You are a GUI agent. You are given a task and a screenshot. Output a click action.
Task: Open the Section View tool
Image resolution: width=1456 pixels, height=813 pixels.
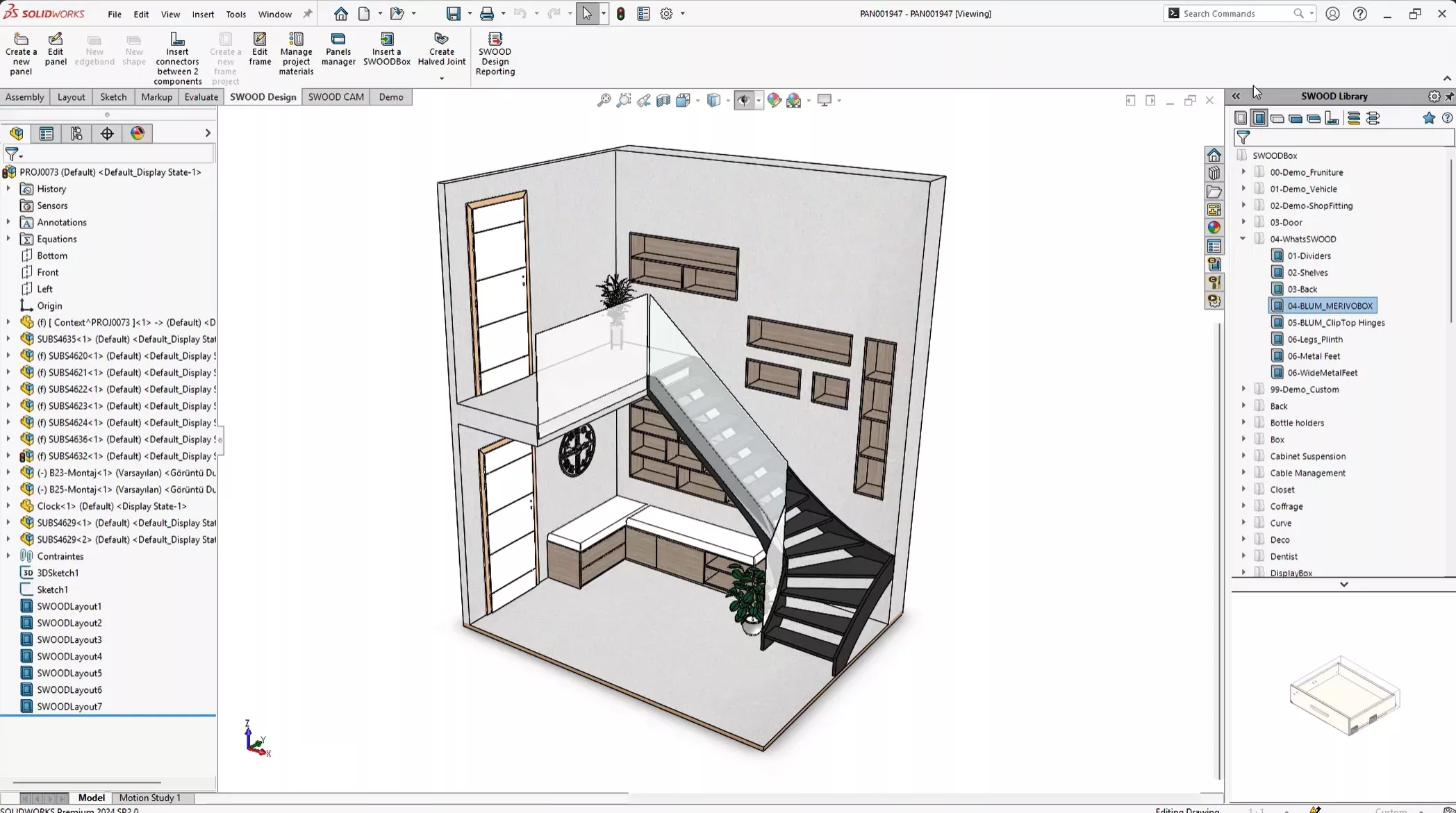(x=663, y=100)
